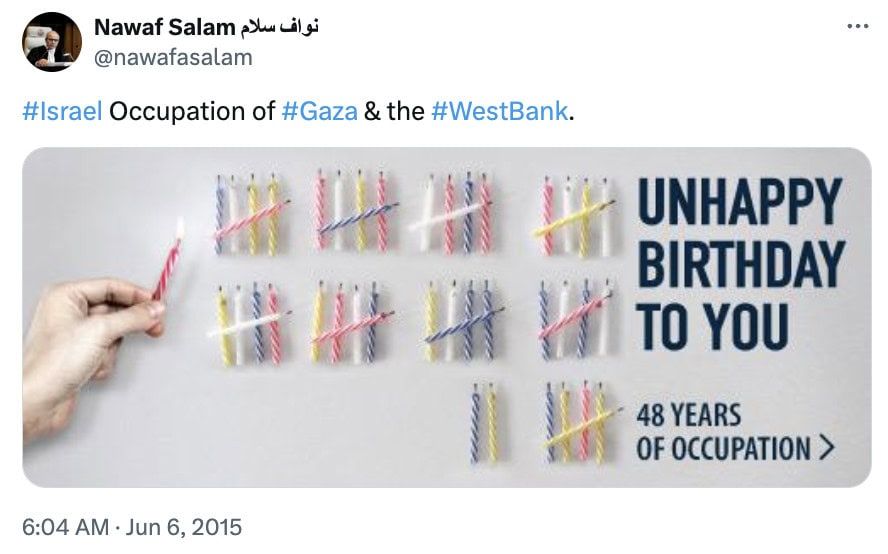Image resolution: width=888 pixels, height=554 pixels.
Task: Click the two loose blue and yellow candles
Action: tap(484, 423)
